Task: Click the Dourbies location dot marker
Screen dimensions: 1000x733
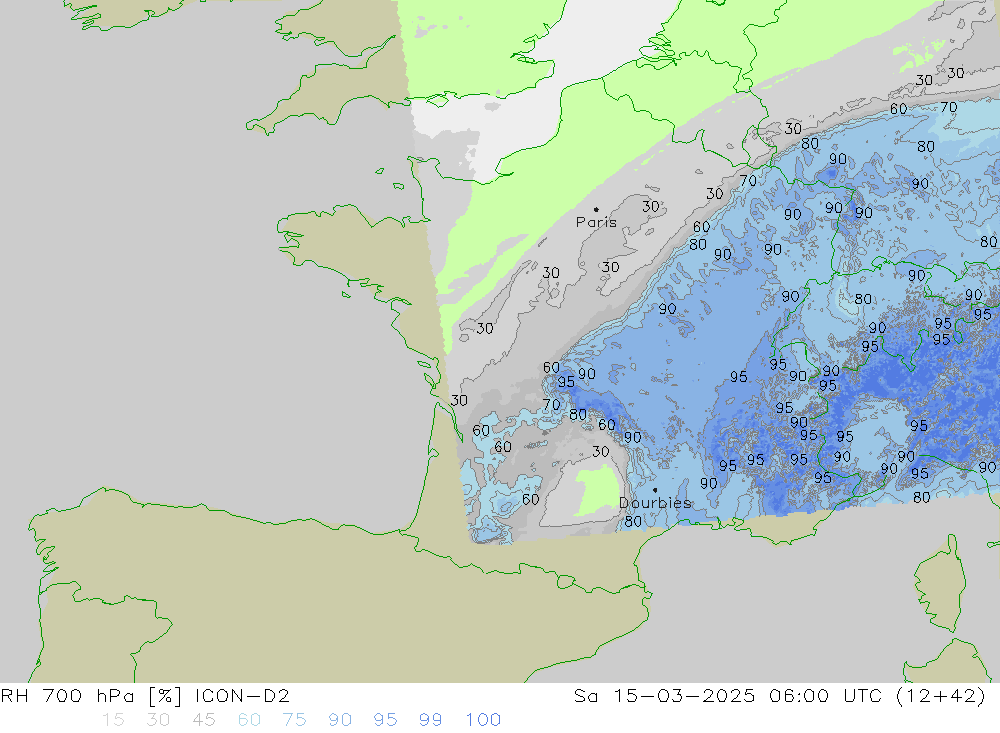Action: click(655, 490)
